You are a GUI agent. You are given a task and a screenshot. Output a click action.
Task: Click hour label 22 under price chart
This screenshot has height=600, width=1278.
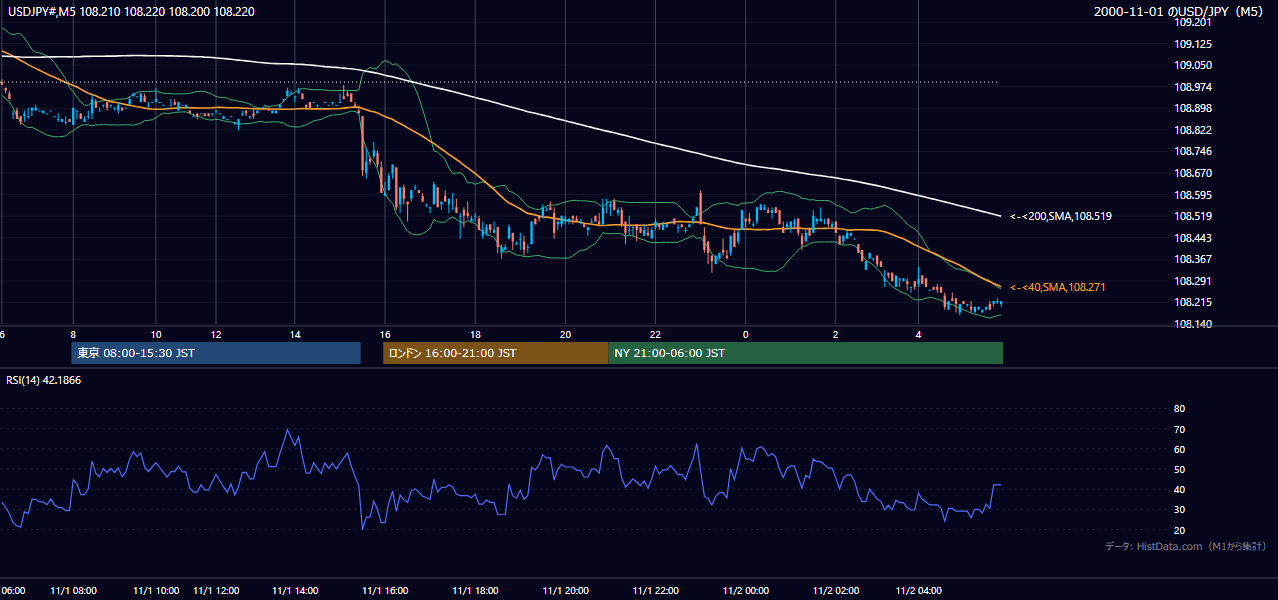coord(655,334)
